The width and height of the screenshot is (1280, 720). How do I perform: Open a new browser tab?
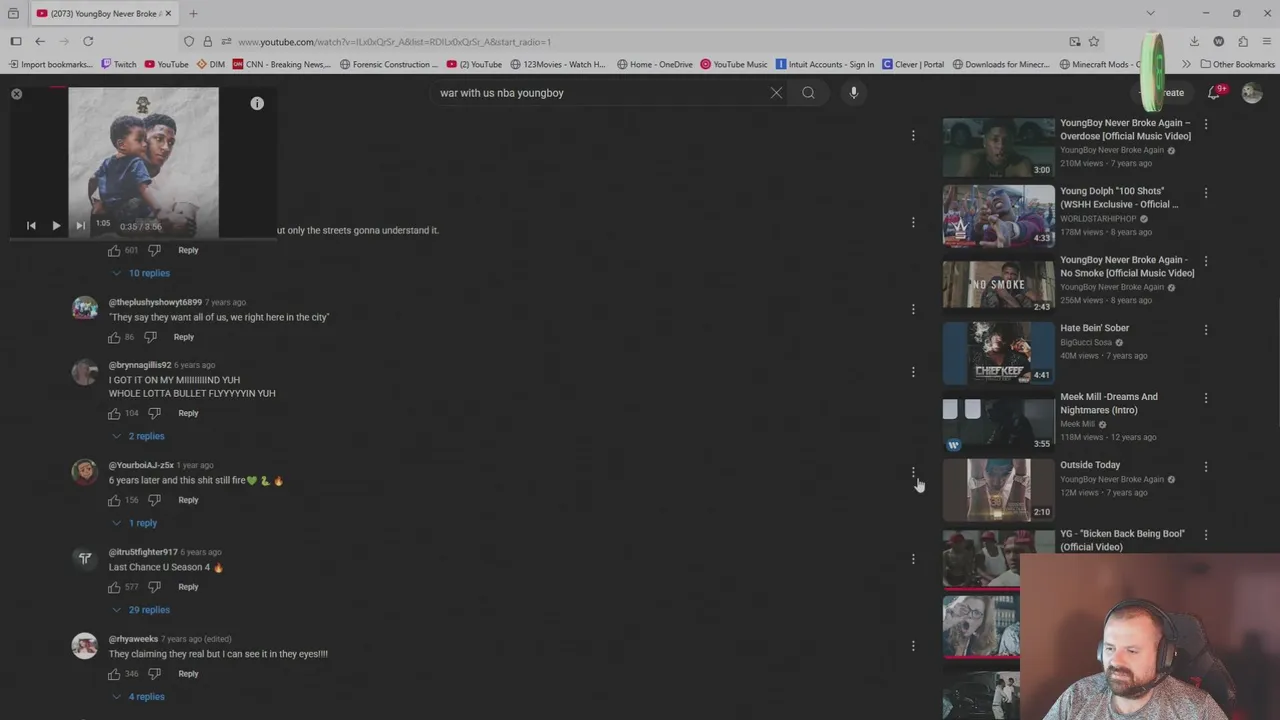(193, 13)
